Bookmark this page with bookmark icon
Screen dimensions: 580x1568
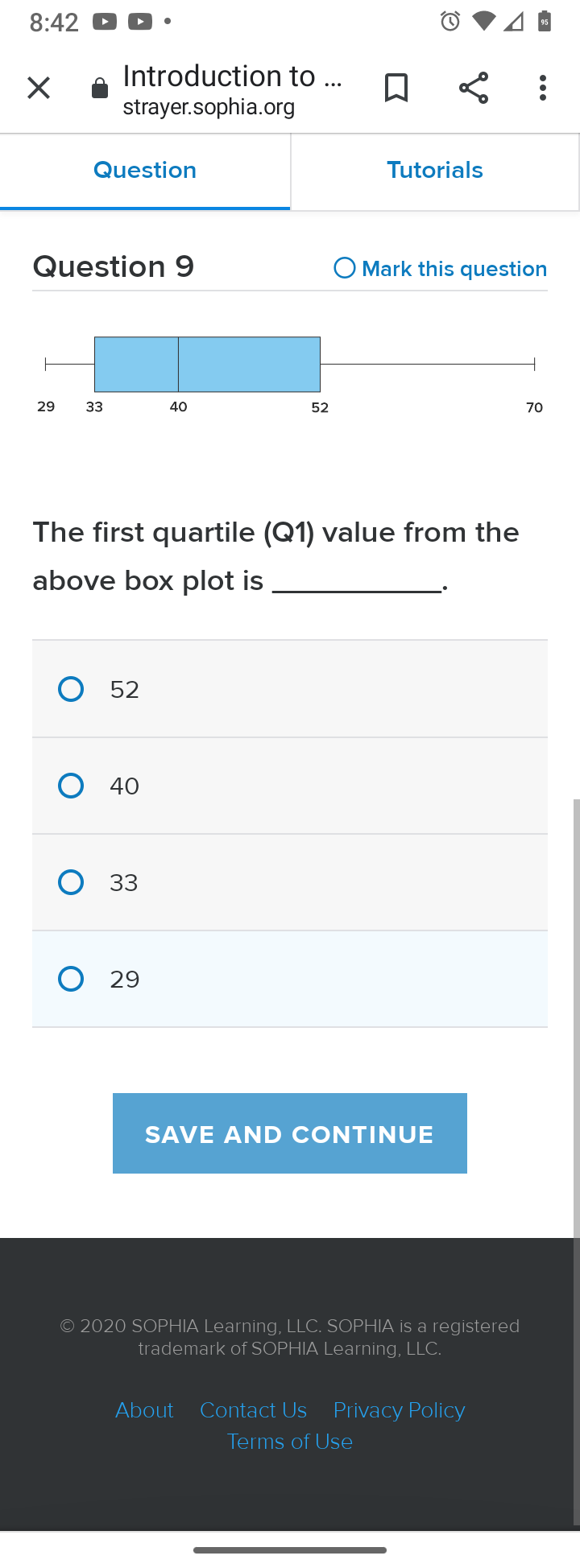(396, 88)
